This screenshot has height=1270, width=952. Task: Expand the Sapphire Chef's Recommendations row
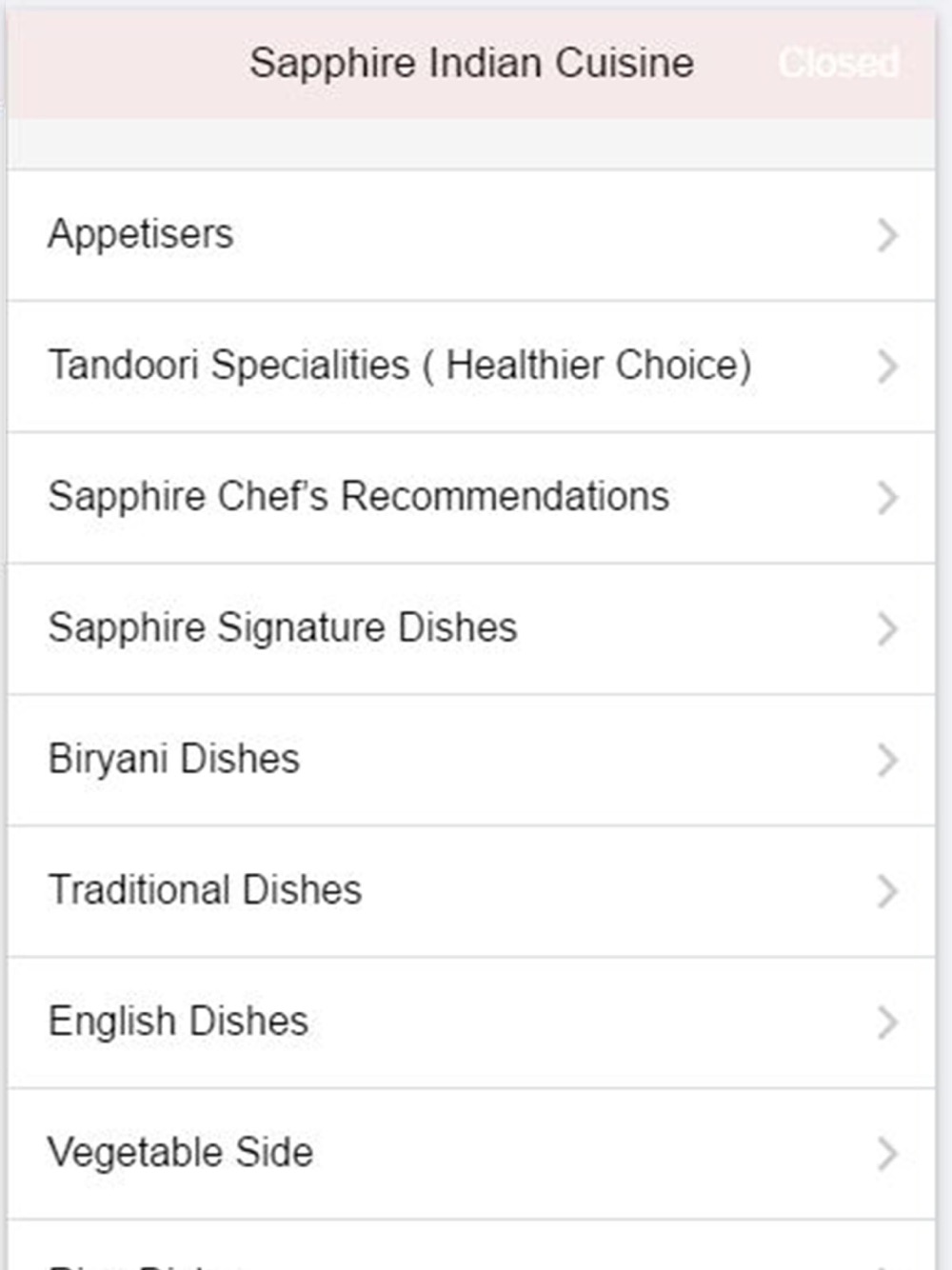(471, 498)
